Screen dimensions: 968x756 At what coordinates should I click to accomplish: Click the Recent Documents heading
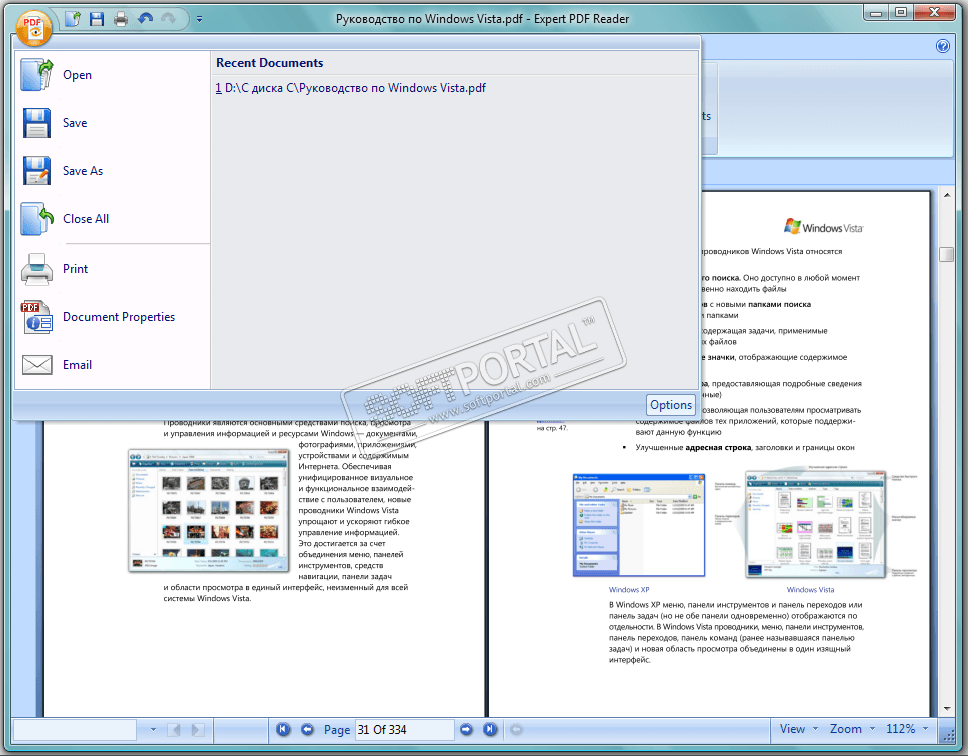[x=269, y=63]
